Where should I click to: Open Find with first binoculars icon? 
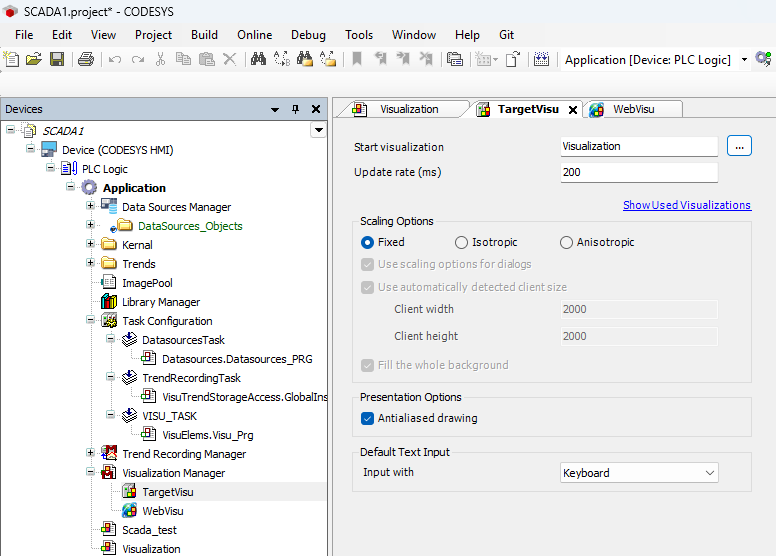(x=258, y=59)
